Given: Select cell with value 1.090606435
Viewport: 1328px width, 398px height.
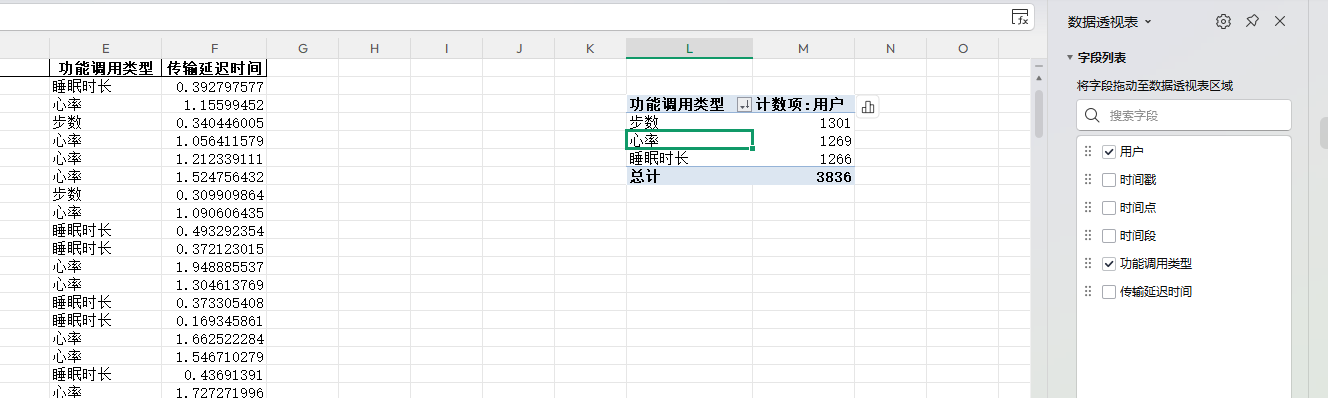Looking at the screenshot, I should (x=213, y=212).
